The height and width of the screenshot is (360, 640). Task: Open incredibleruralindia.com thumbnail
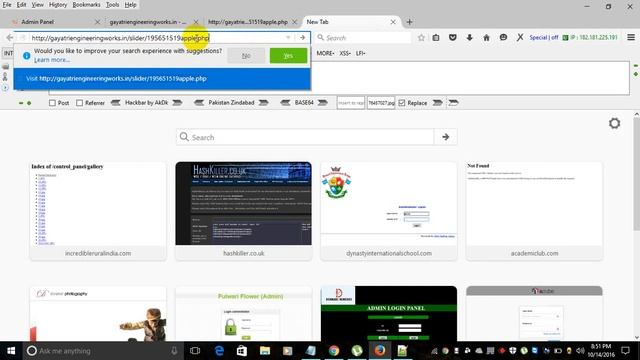point(98,211)
